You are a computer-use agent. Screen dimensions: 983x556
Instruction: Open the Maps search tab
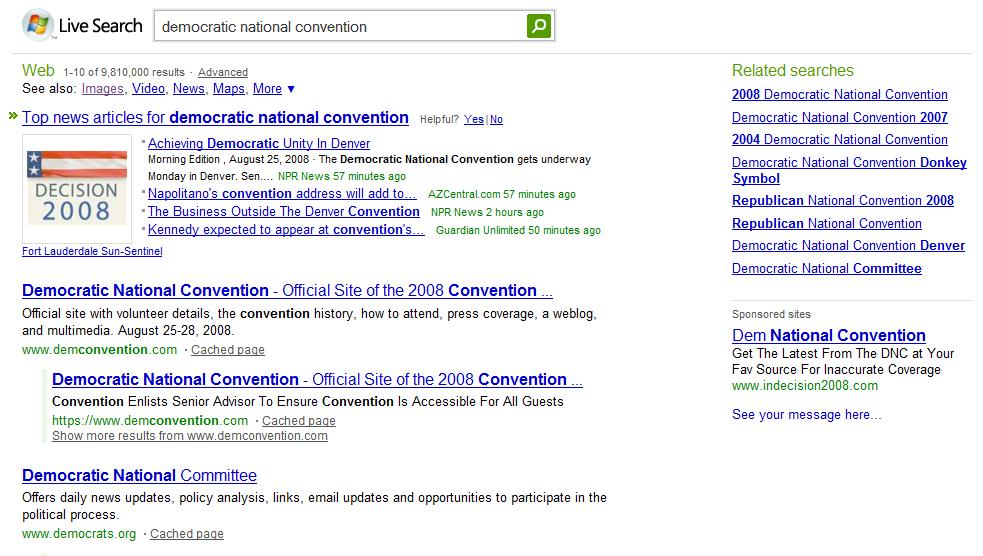(x=229, y=89)
